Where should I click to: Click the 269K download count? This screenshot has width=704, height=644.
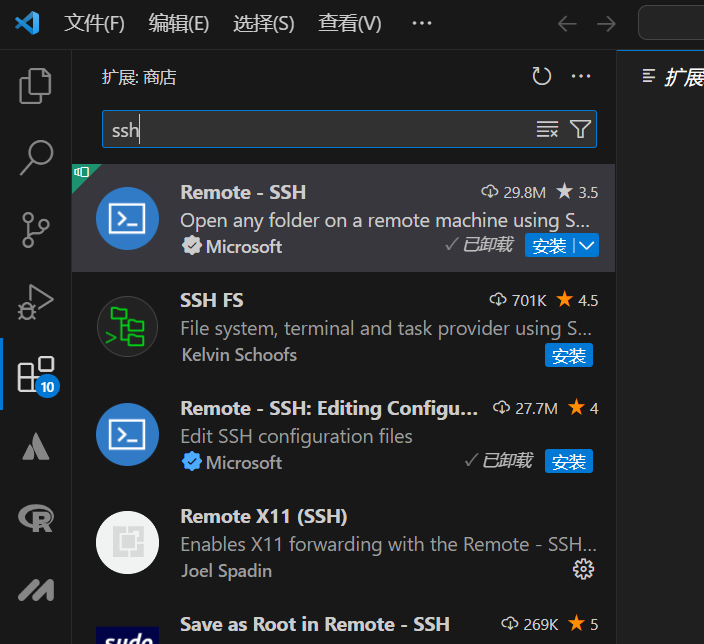pos(530,624)
